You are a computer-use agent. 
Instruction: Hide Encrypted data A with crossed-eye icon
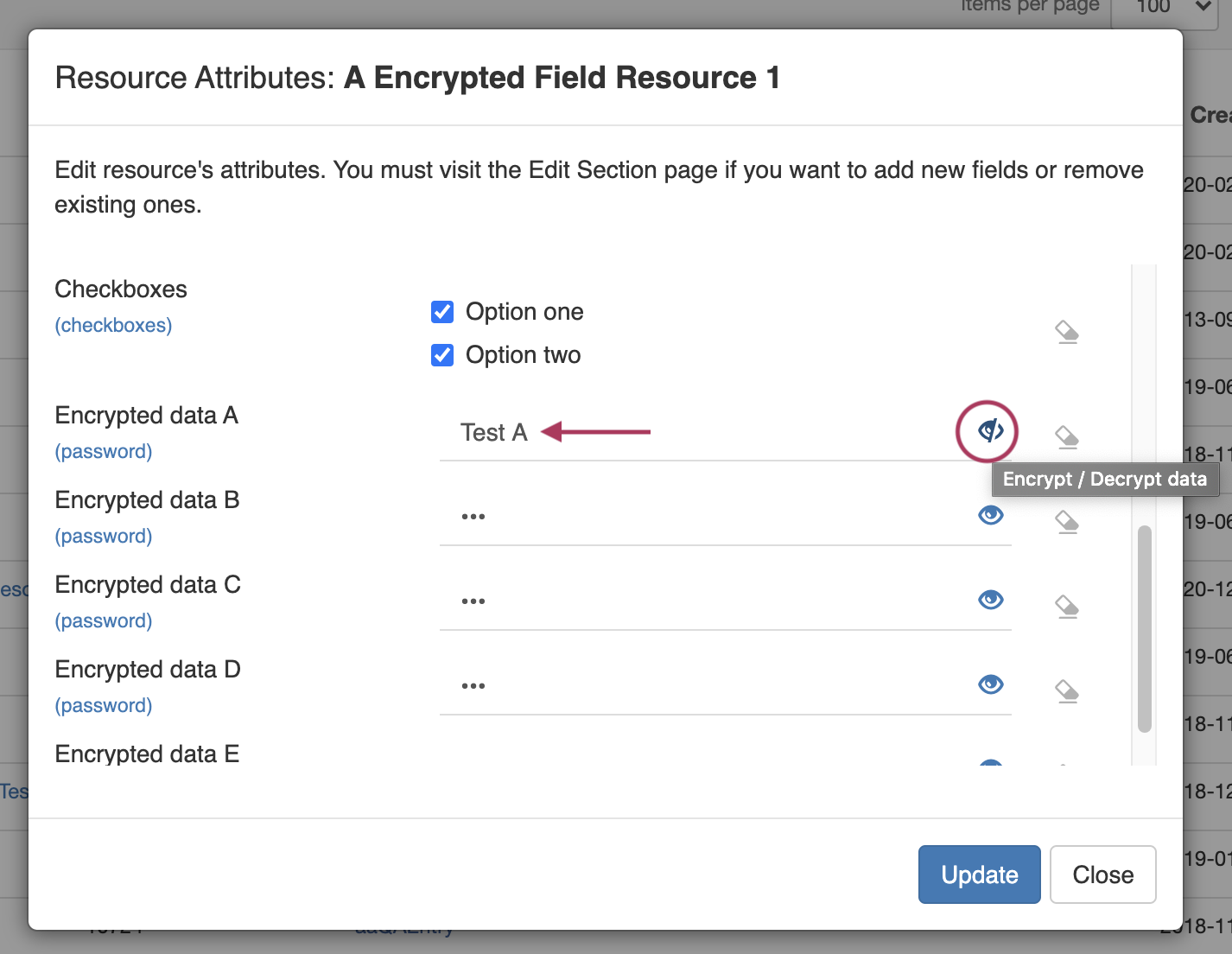click(x=990, y=430)
